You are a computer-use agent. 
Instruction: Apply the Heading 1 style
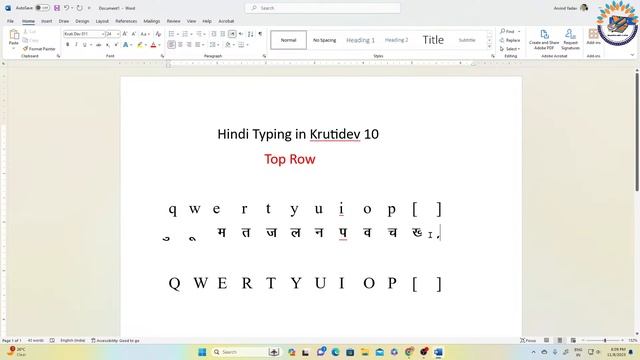[360, 40]
